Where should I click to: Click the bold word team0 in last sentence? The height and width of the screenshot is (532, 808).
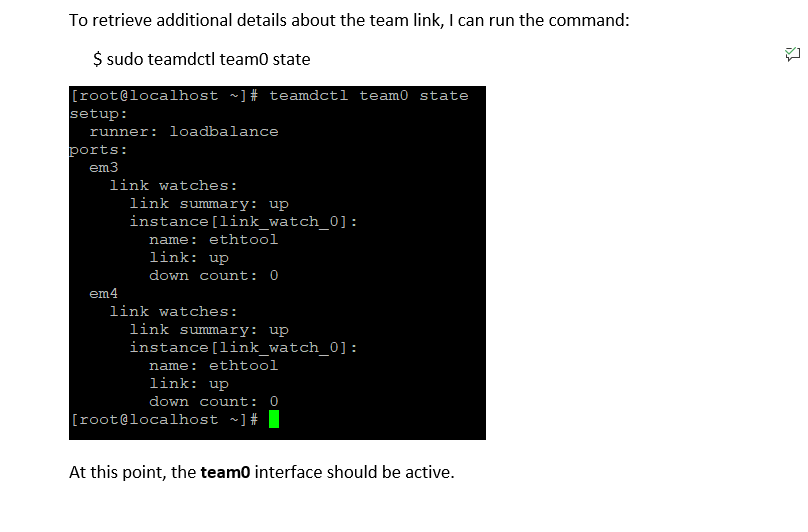(x=225, y=472)
